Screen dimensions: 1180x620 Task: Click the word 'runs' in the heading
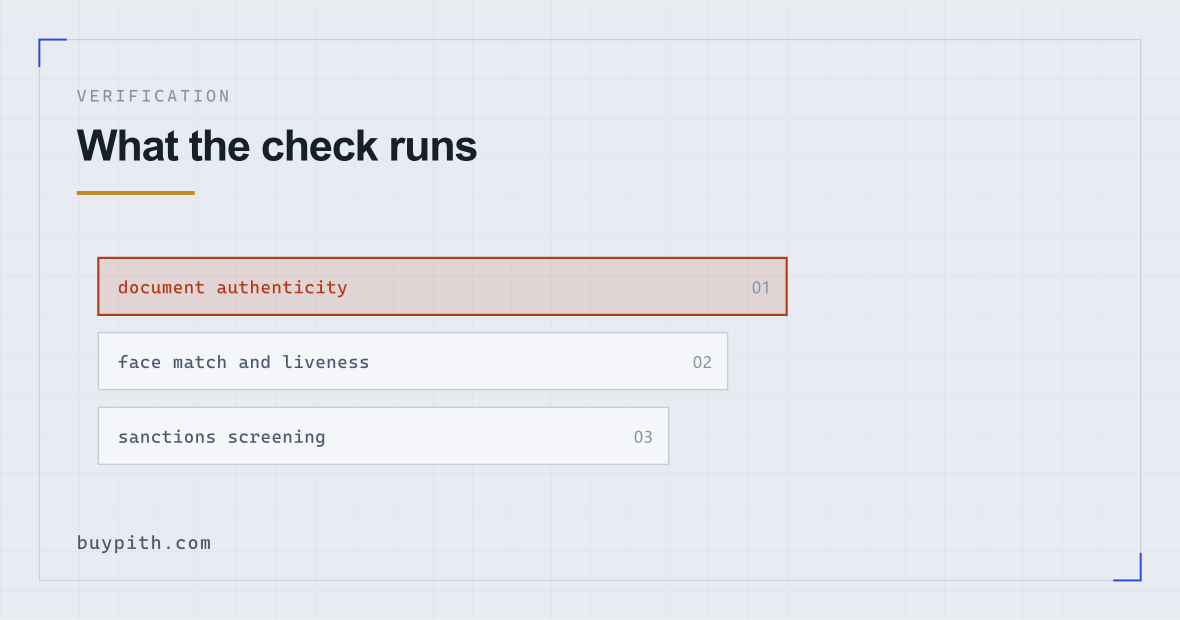pos(433,146)
